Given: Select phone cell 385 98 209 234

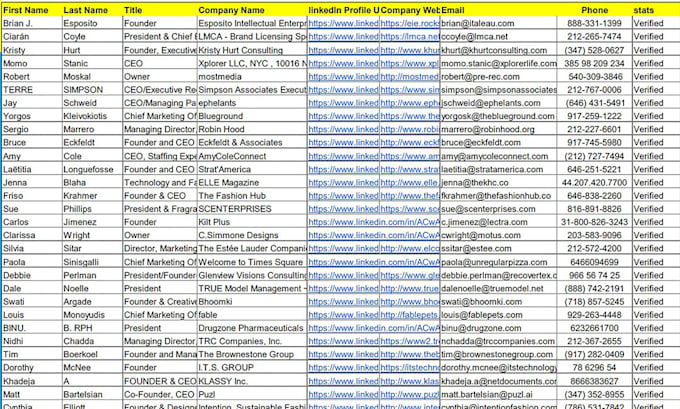Looking at the screenshot, I should coord(594,63).
